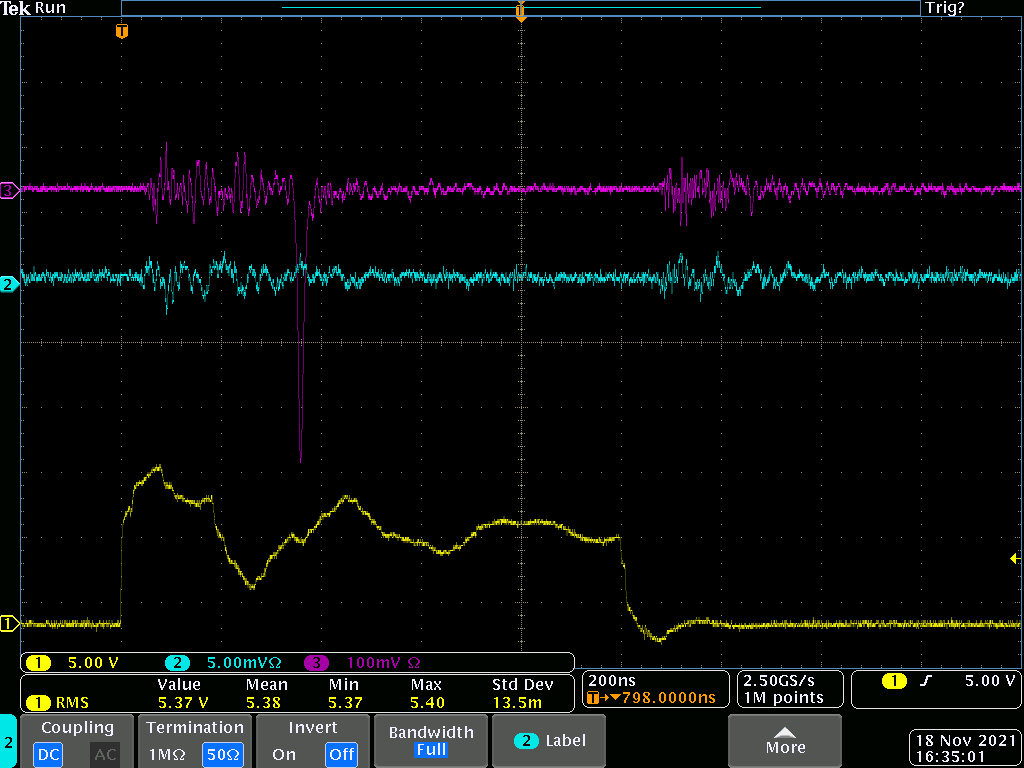This screenshot has height=768, width=1024.
Task: Click the yellow trigger level arrow on right edge
Action: [x=1015, y=558]
